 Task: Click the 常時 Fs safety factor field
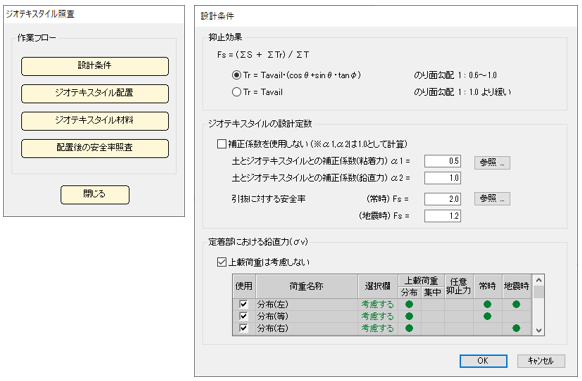pos(442,199)
